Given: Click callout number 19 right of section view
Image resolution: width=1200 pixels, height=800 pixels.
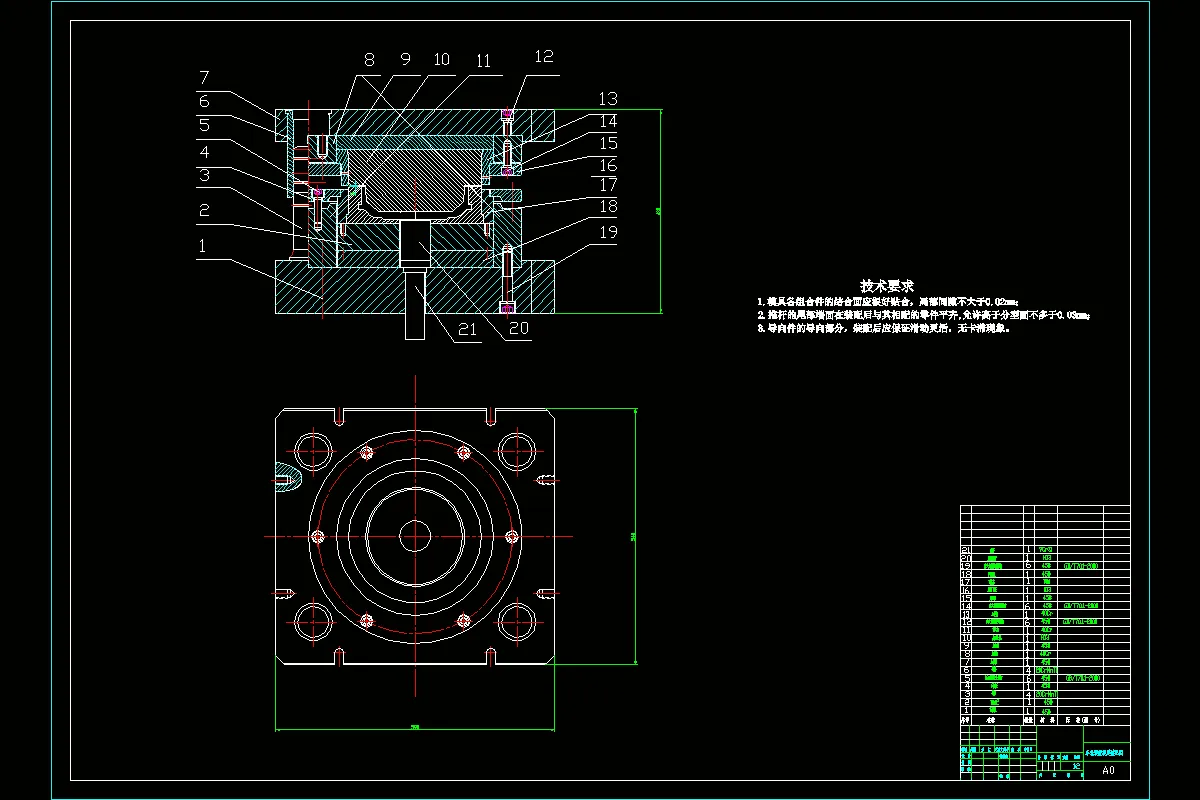Looking at the screenshot, I should point(608,234).
